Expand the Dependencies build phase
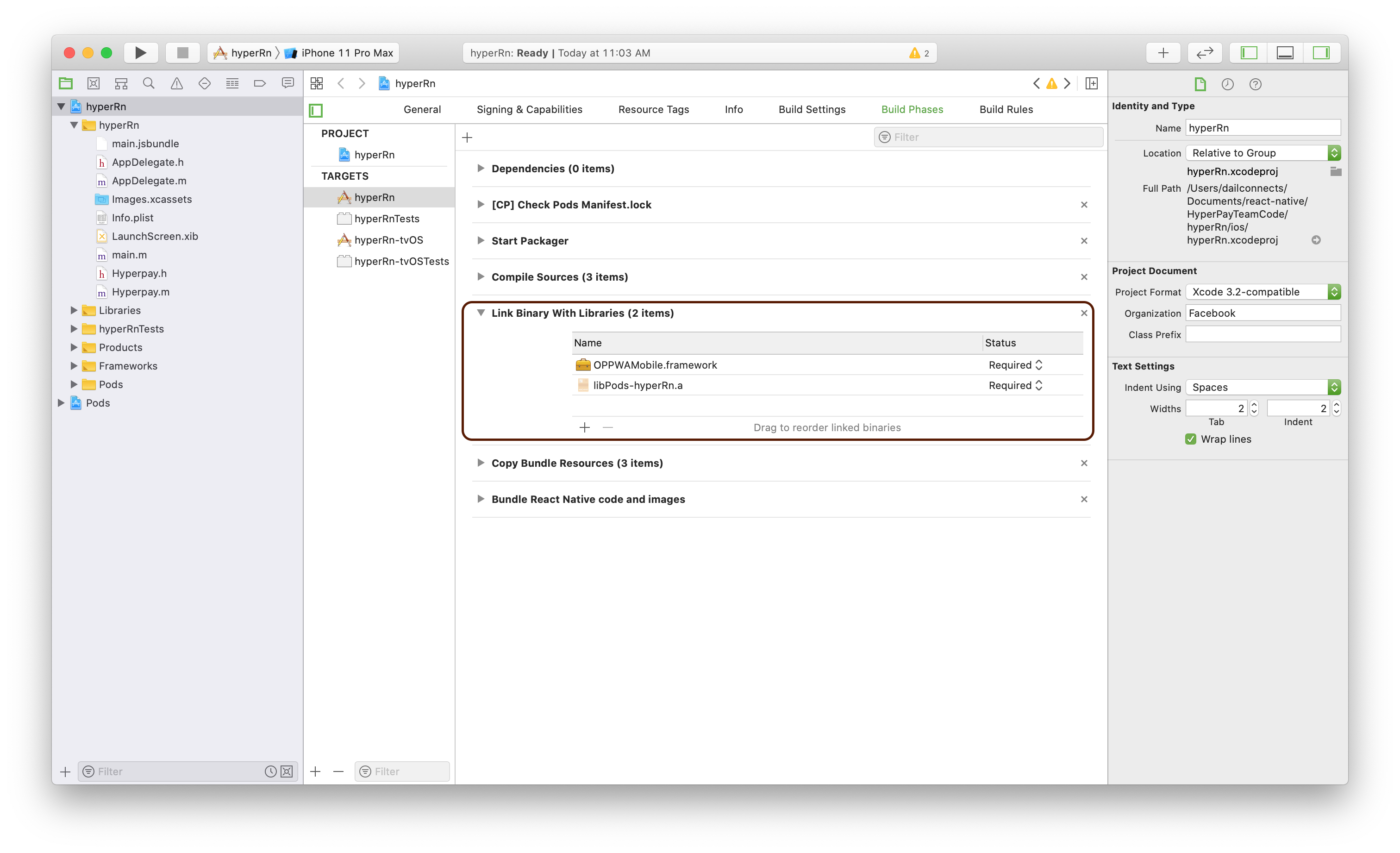Image resolution: width=1400 pixels, height=853 pixels. 481,168
